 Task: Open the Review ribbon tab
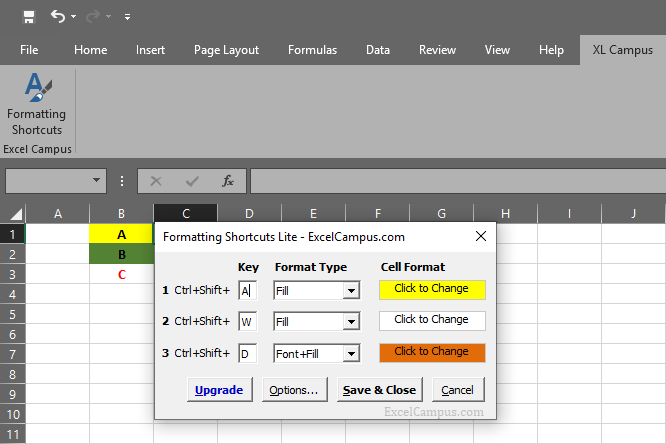437,50
